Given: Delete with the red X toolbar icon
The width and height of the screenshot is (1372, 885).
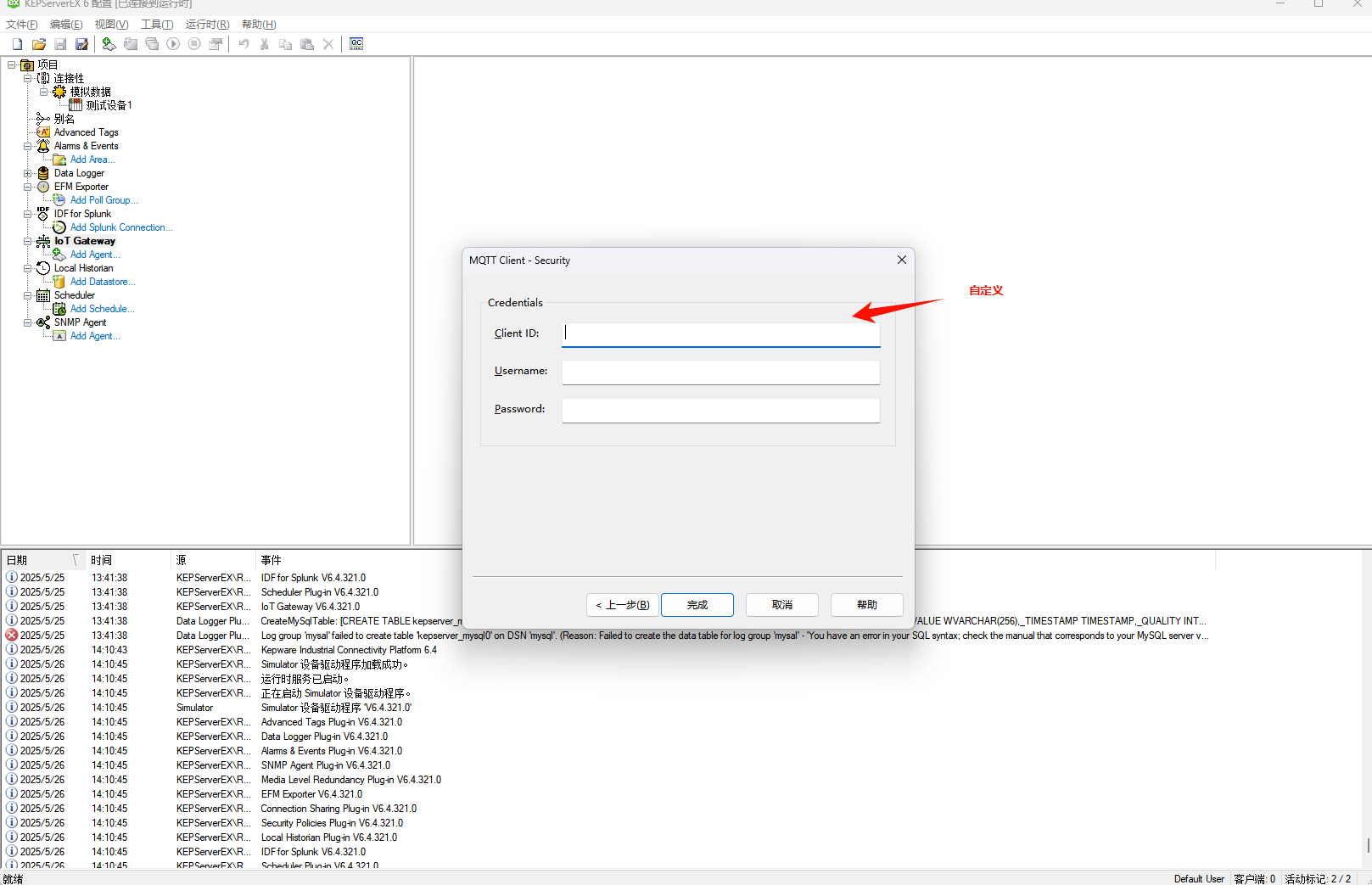Looking at the screenshot, I should pyautogui.click(x=328, y=43).
